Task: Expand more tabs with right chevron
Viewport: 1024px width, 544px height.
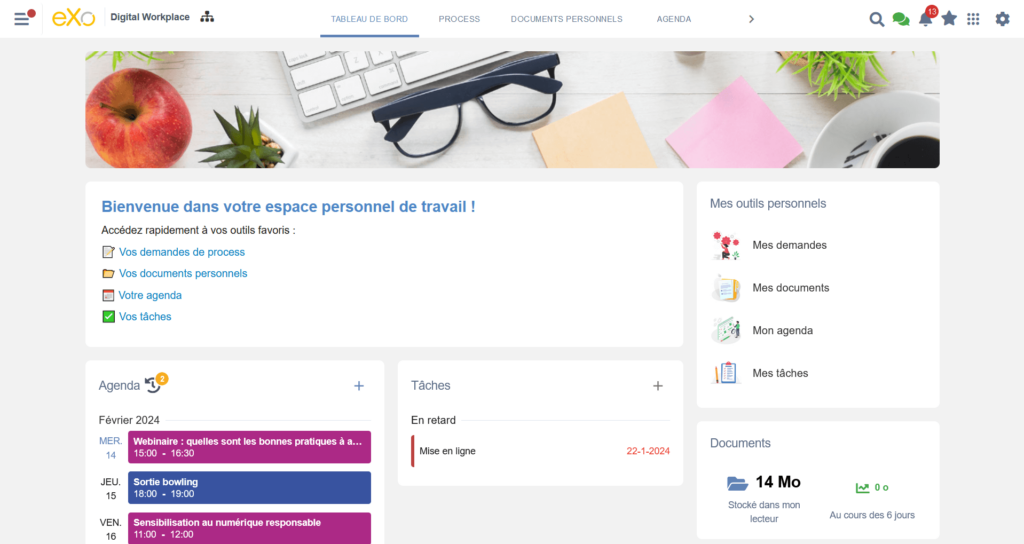Action: [x=751, y=19]
